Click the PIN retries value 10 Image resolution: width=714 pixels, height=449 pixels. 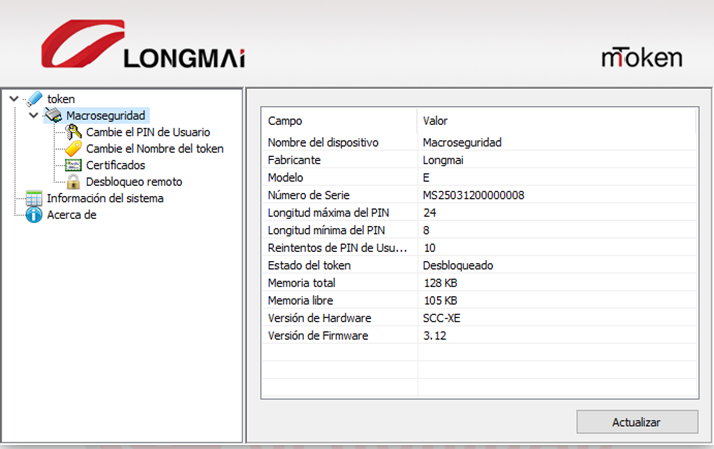429,248
